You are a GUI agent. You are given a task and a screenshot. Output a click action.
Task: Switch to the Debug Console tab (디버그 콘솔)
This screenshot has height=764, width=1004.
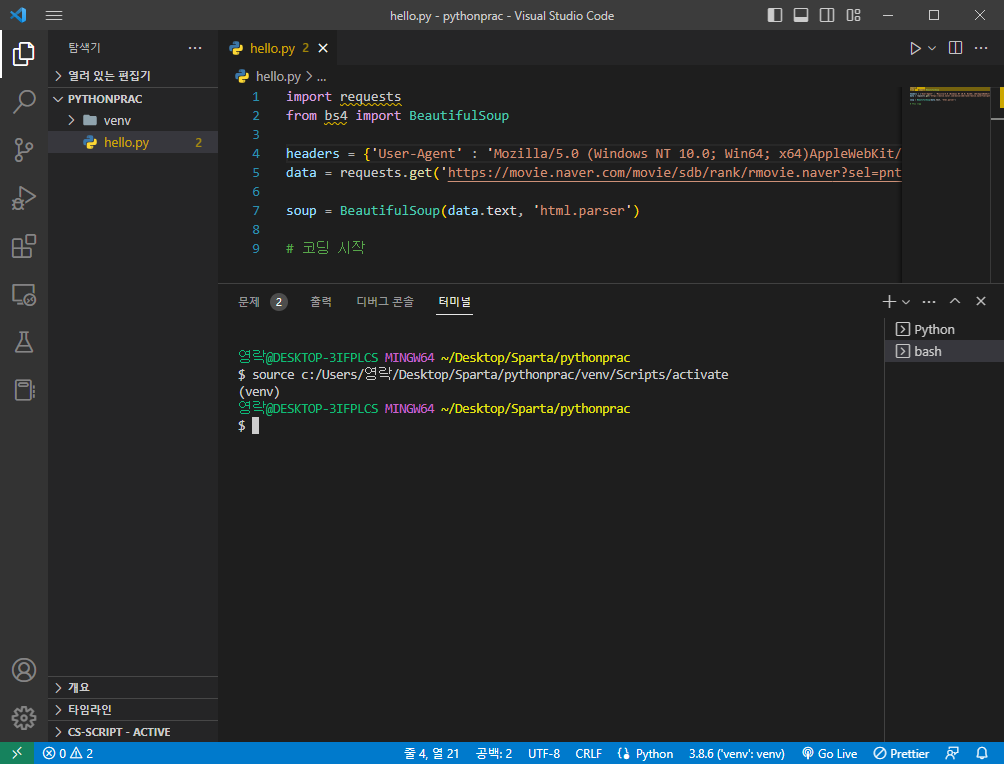pos(385,302)
